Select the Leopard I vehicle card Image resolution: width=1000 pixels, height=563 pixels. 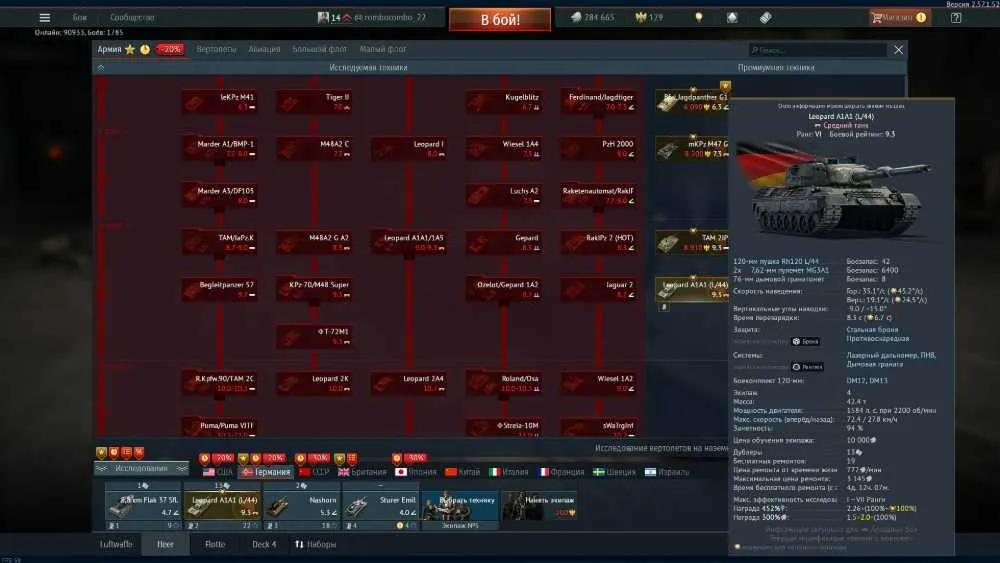(x=409, y=149)
